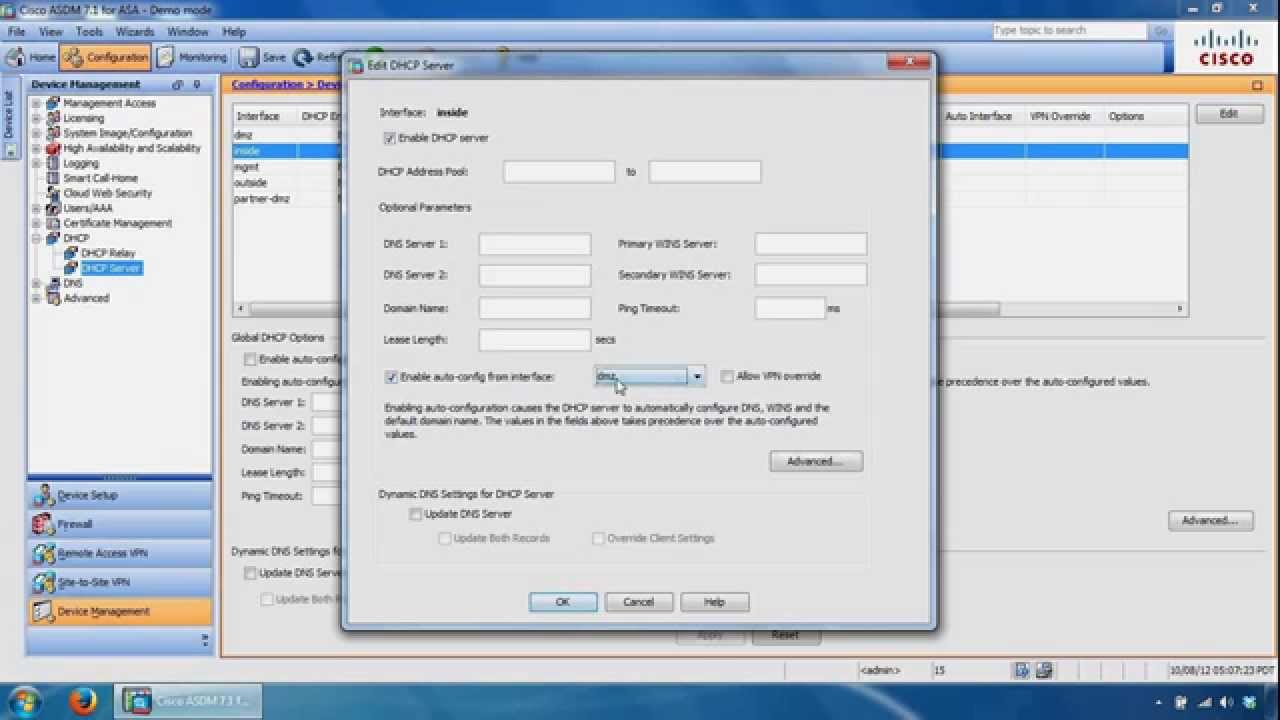Check Update DNS Server in dialog

[415, 514]
